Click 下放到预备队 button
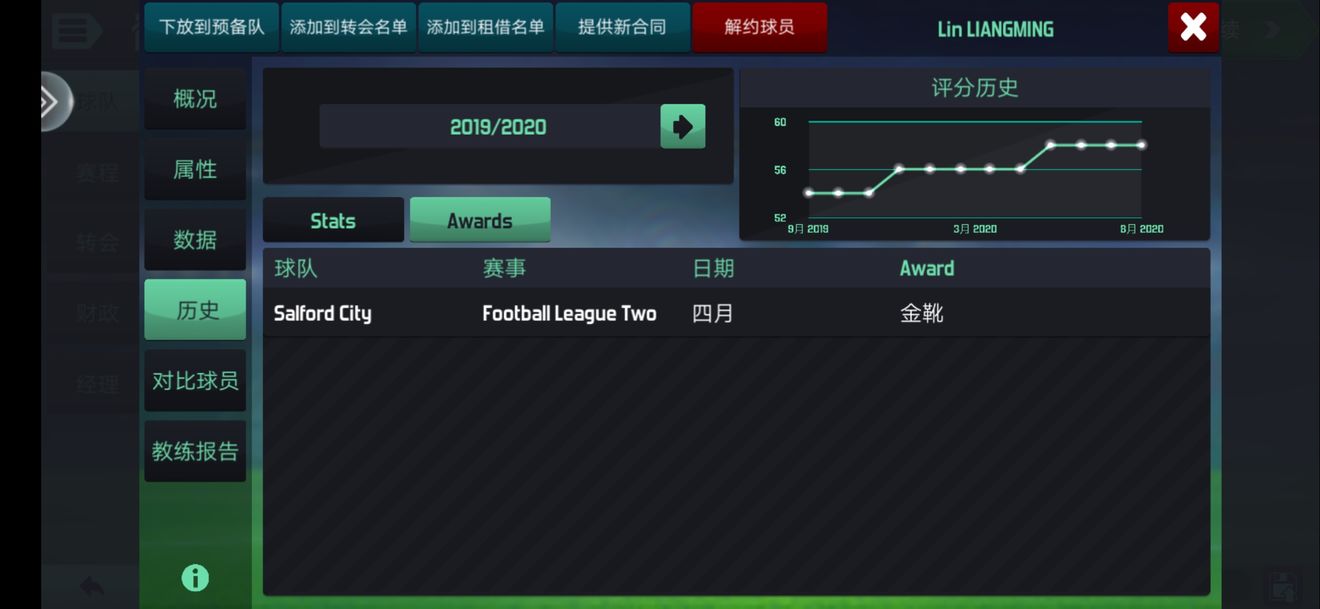 212,27
